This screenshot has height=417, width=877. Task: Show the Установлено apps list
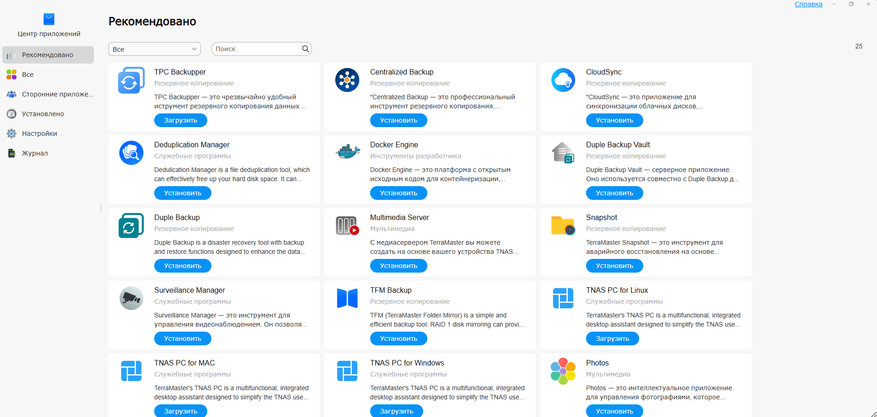(x=48, y=113)
